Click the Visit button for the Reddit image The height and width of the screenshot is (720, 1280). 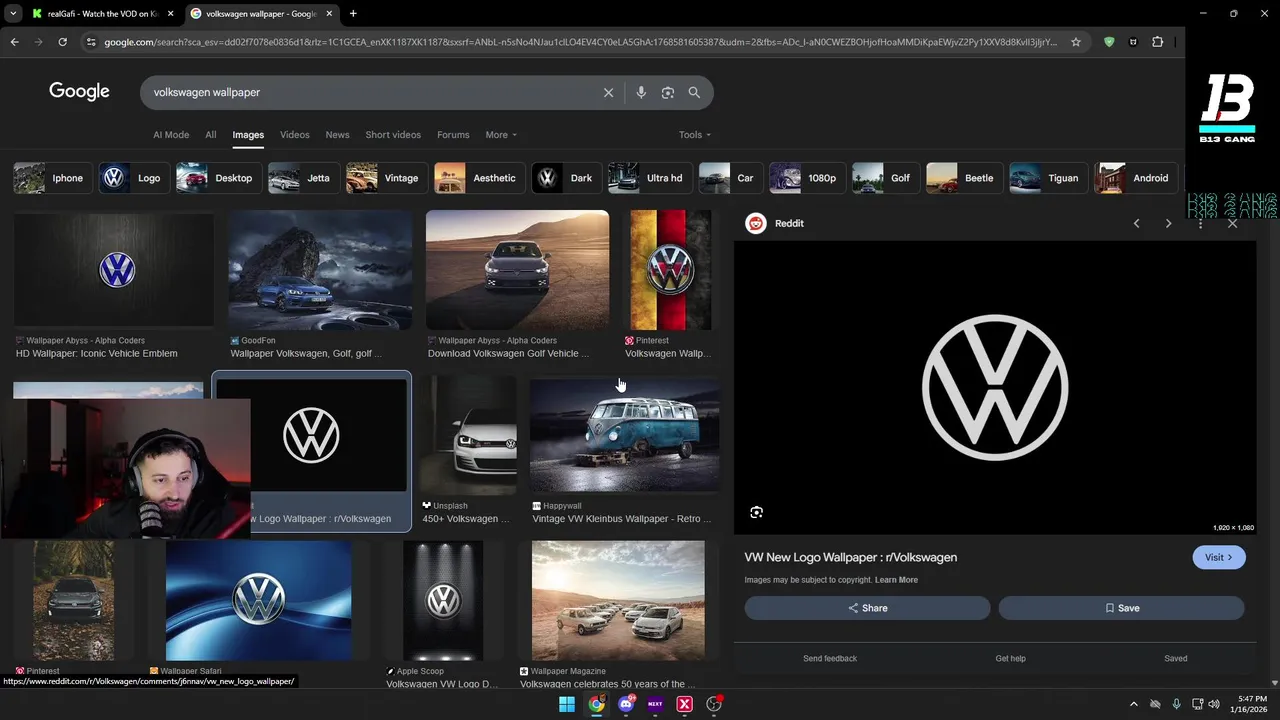click(x=1219, y=557)
